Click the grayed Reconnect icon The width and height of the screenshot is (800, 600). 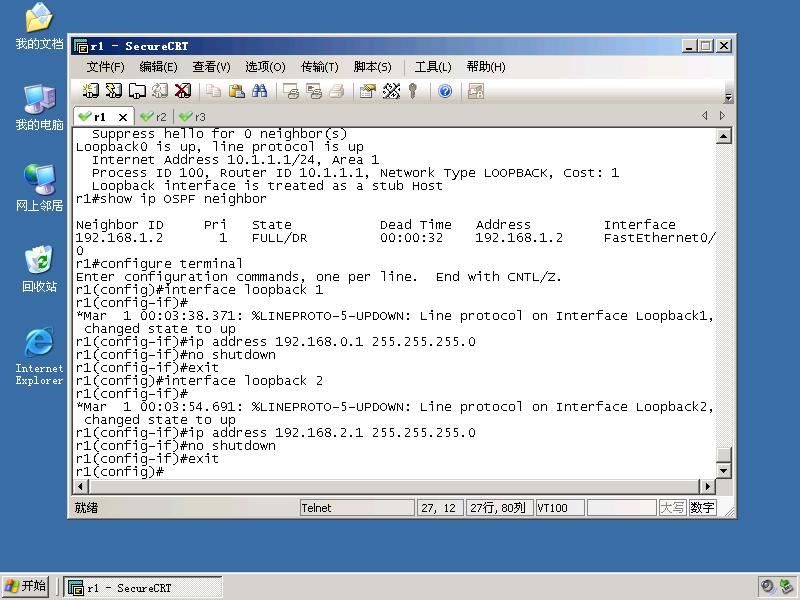pyautogui.click(x=160, y=91)
